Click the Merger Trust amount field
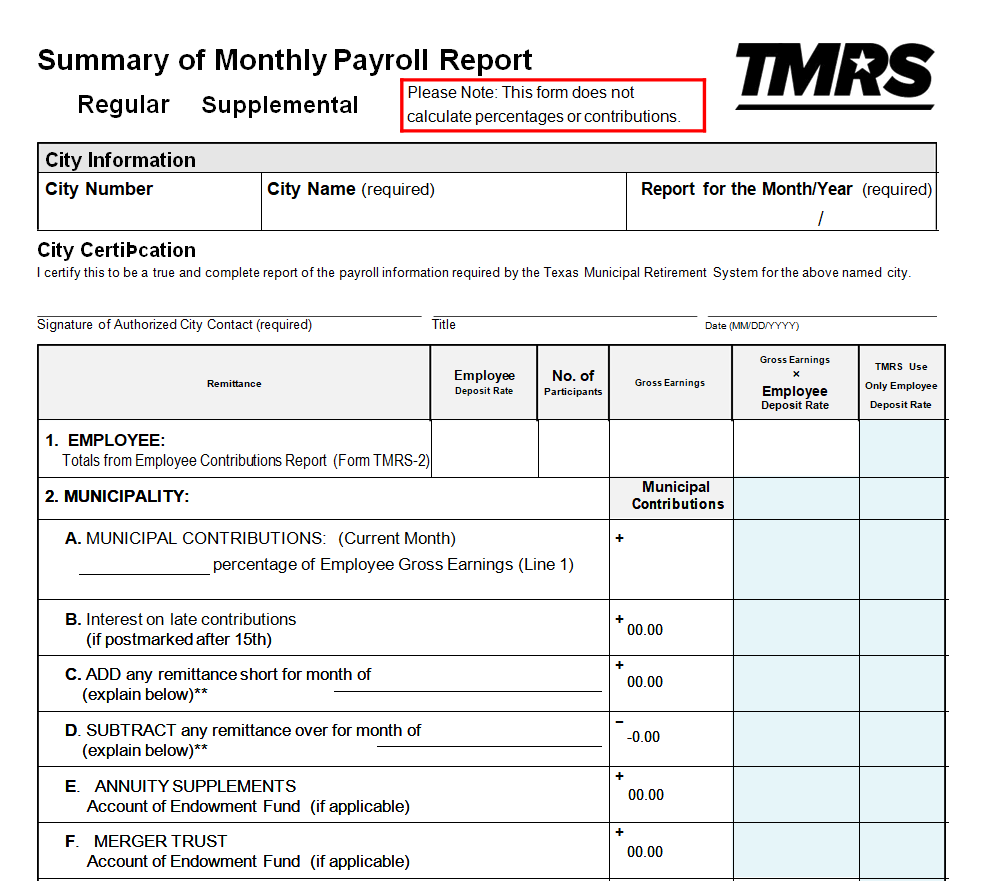985x881 pixels. 671,852
